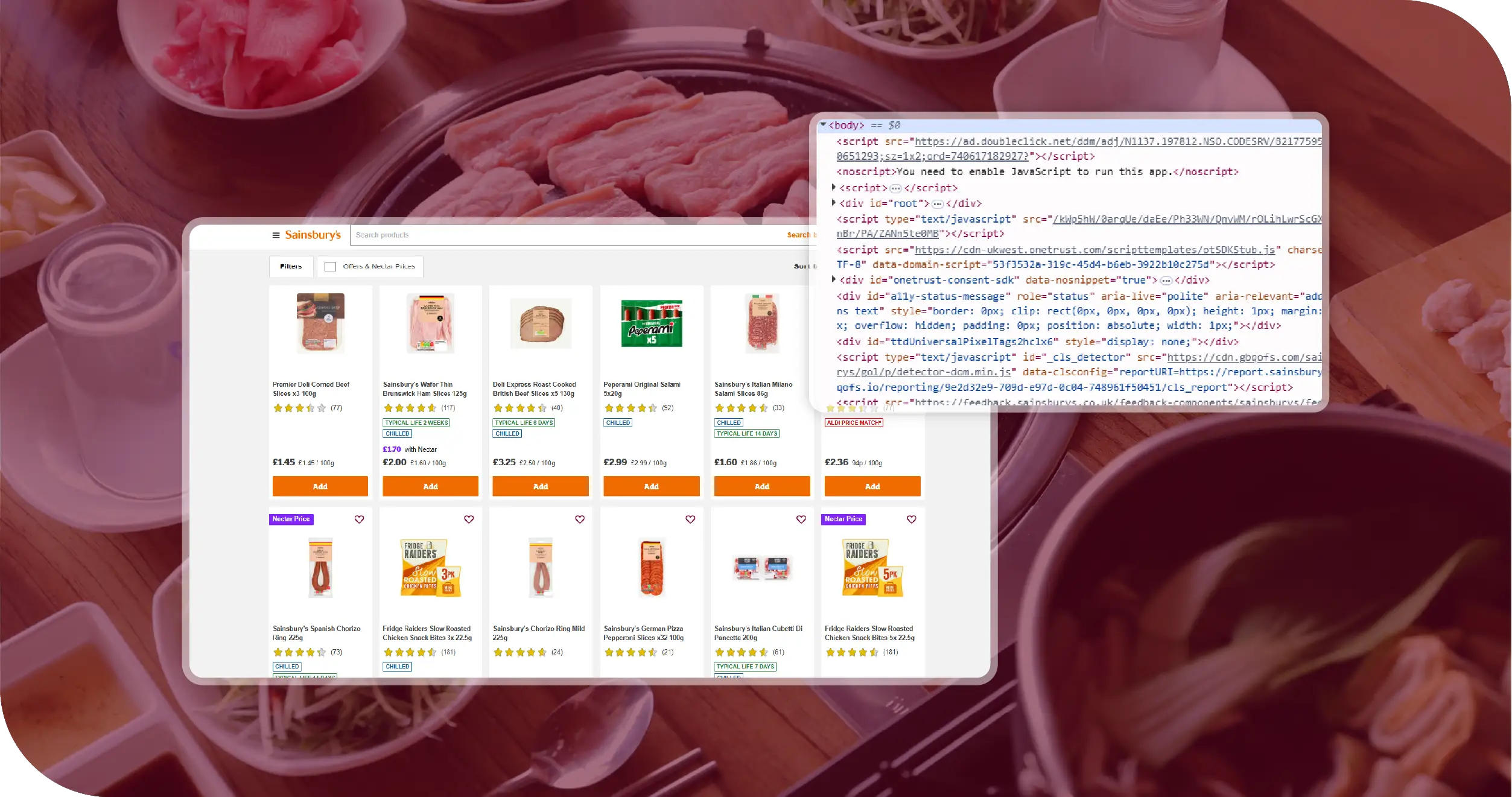The height and width of the screenshot is (797, 1512).
Task: Add Premier Deli Corned Beef Slices
Action: pyautogui.click(x=320, y=486)
